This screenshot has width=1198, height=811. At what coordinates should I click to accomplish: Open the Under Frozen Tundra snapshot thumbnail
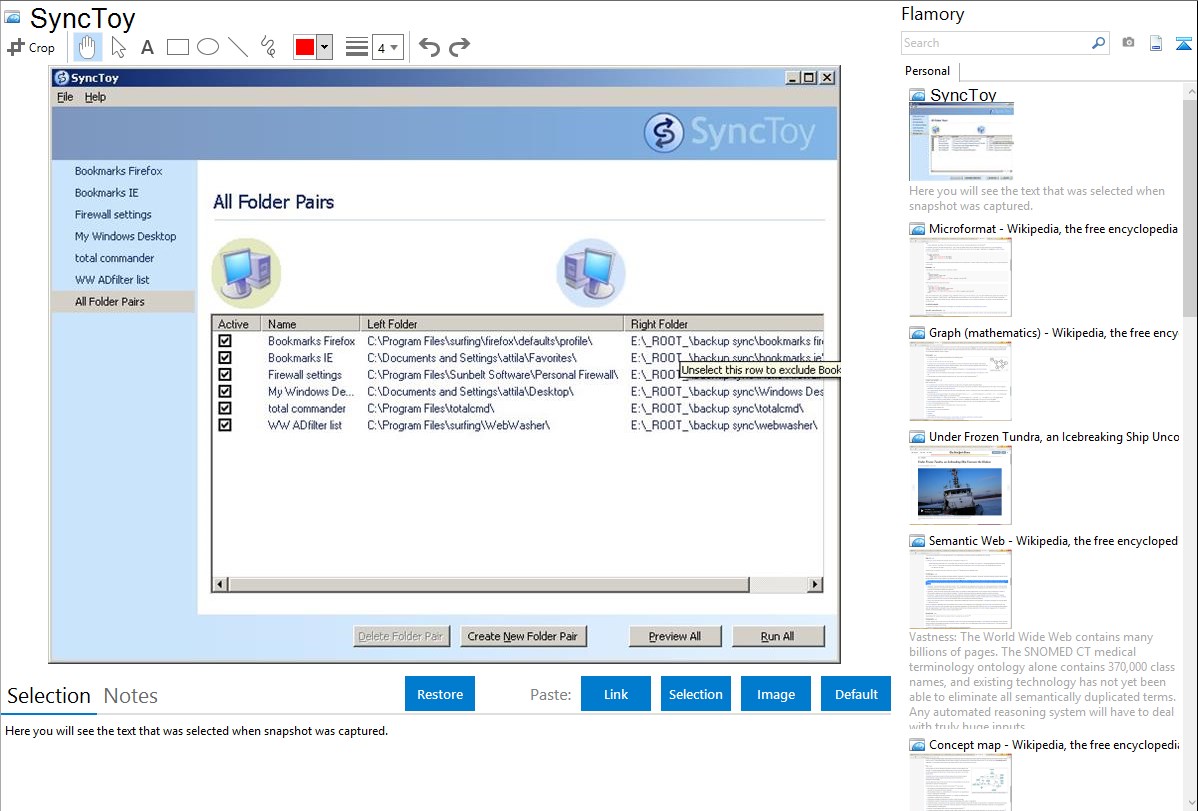point(960,485)
